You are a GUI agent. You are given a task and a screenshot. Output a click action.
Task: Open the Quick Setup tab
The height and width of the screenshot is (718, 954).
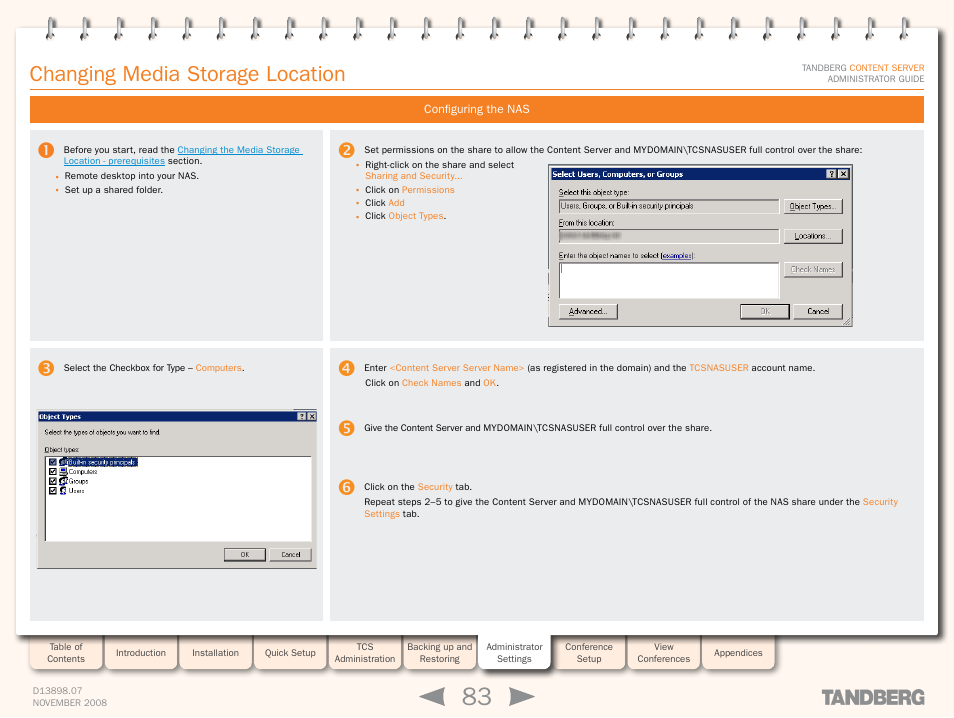click(x=290, y=652)
